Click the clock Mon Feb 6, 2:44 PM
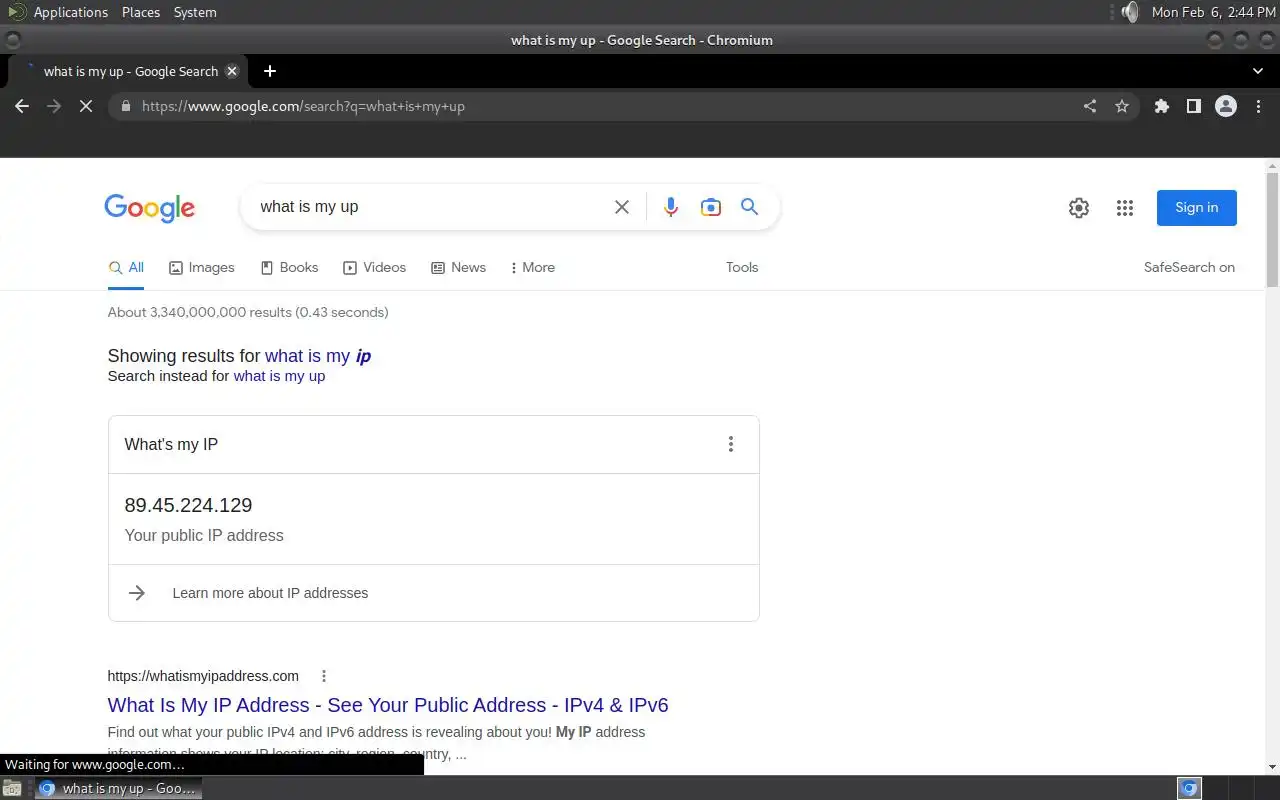 point(1214,12)
